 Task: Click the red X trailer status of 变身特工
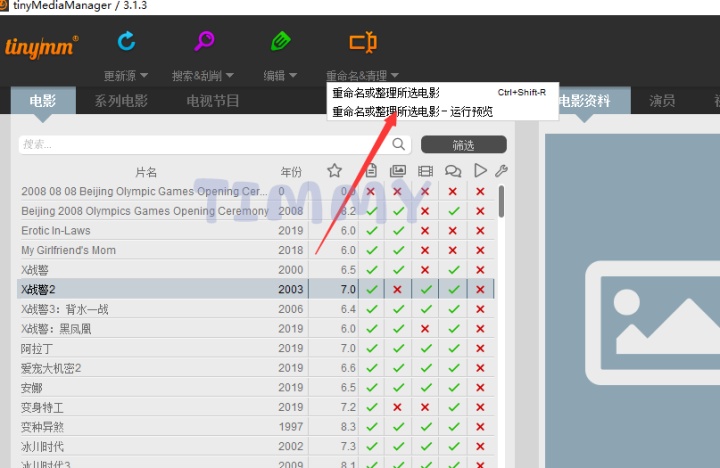[425, 407]
